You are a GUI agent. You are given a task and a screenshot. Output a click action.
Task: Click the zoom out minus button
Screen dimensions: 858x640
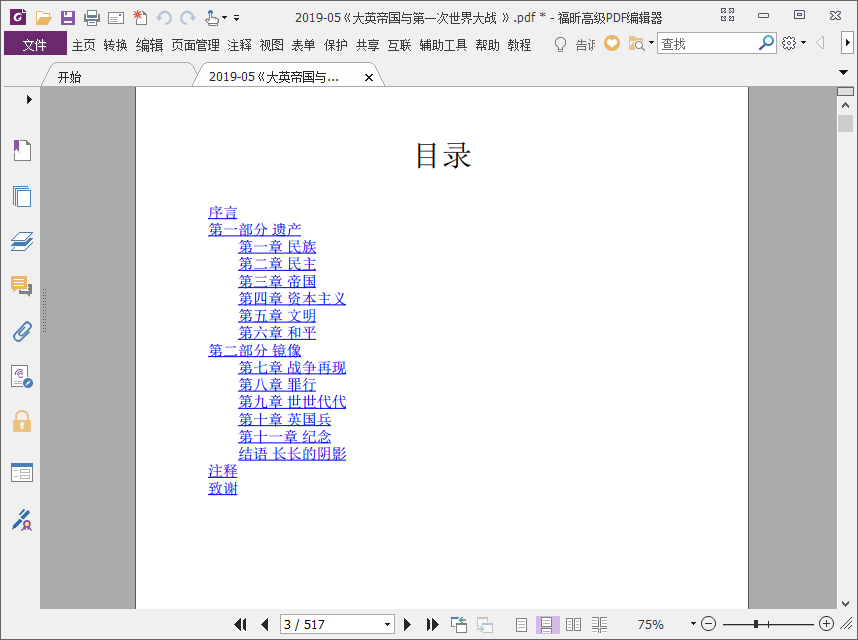tap(708, 624)
